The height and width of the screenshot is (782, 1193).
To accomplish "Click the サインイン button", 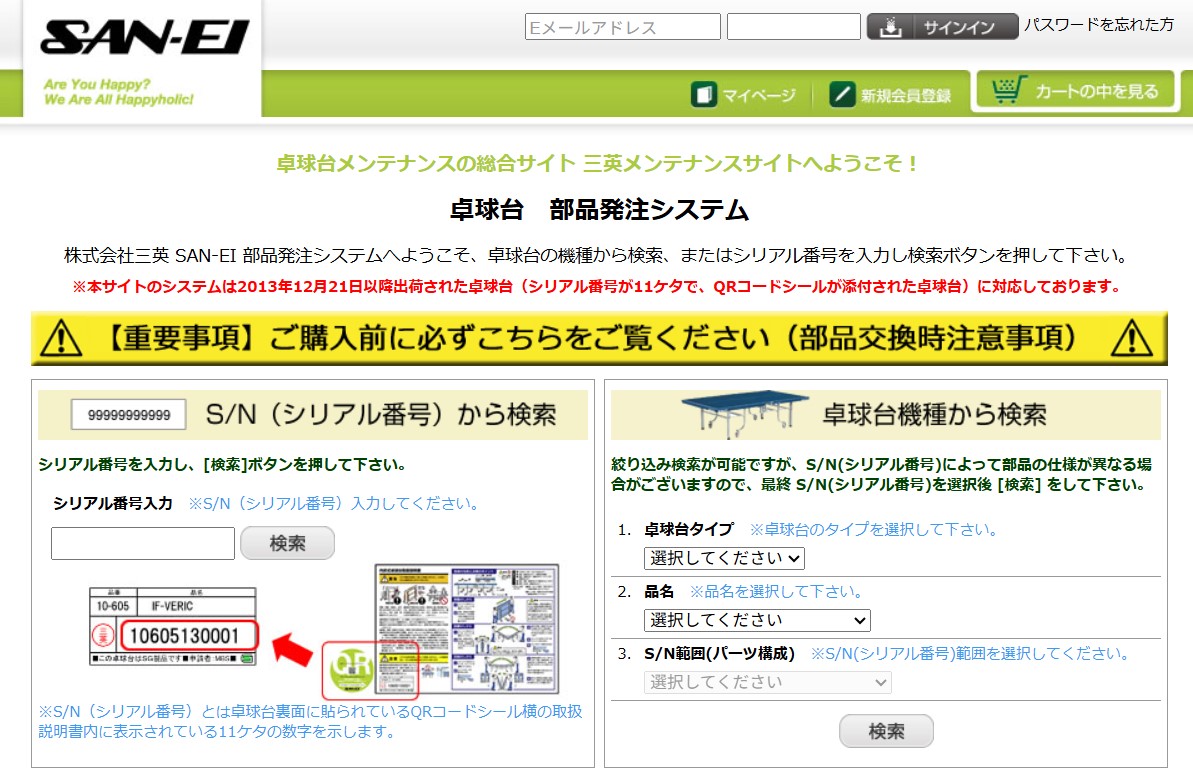I will 943,27.
